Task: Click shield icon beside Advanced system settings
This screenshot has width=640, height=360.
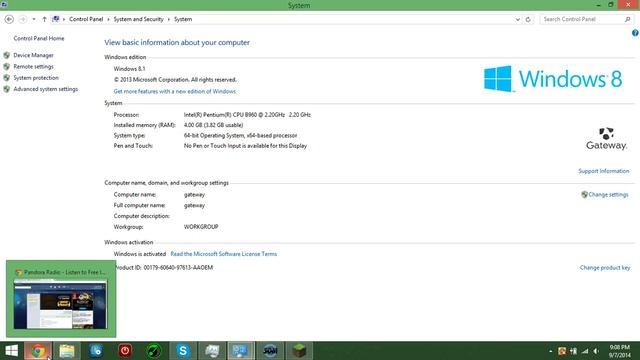Action: [7, 89]
